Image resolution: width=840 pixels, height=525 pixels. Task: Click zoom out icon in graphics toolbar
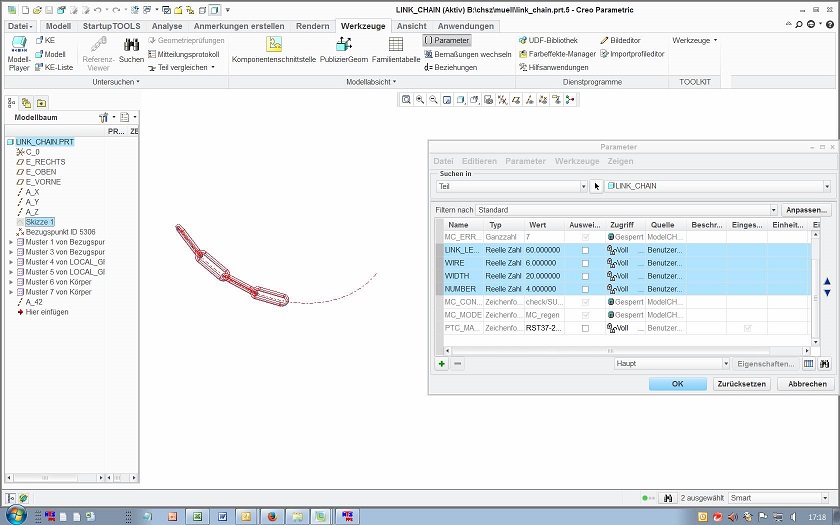click(433, 100)
